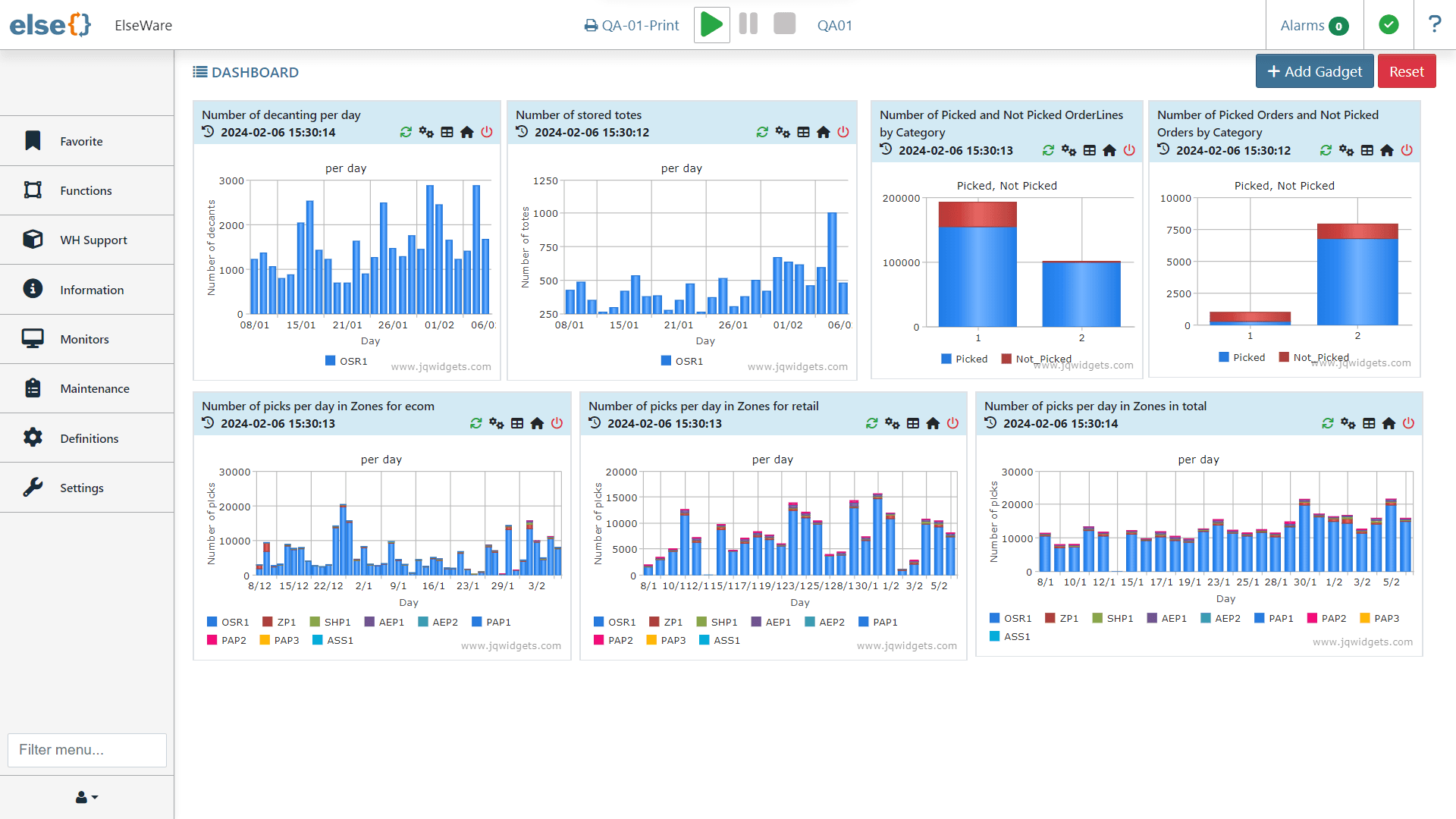Click the Filter menu input field
The image size is (1456, 819).
coord(87,750)
